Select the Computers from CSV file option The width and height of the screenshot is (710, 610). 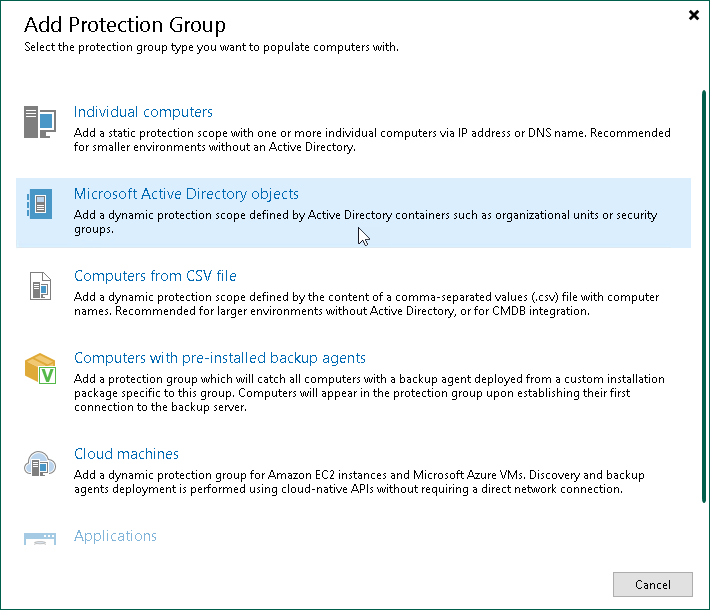tap(155, 276)
